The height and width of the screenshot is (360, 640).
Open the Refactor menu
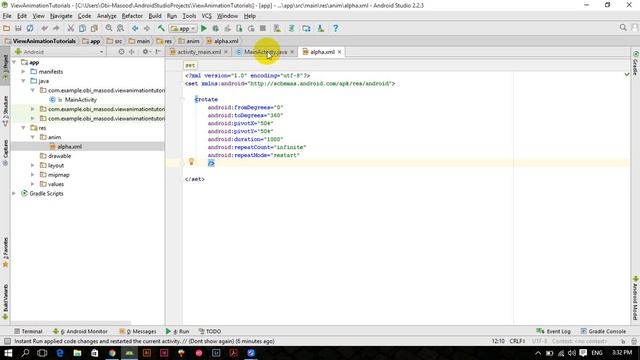coord(132,16)
